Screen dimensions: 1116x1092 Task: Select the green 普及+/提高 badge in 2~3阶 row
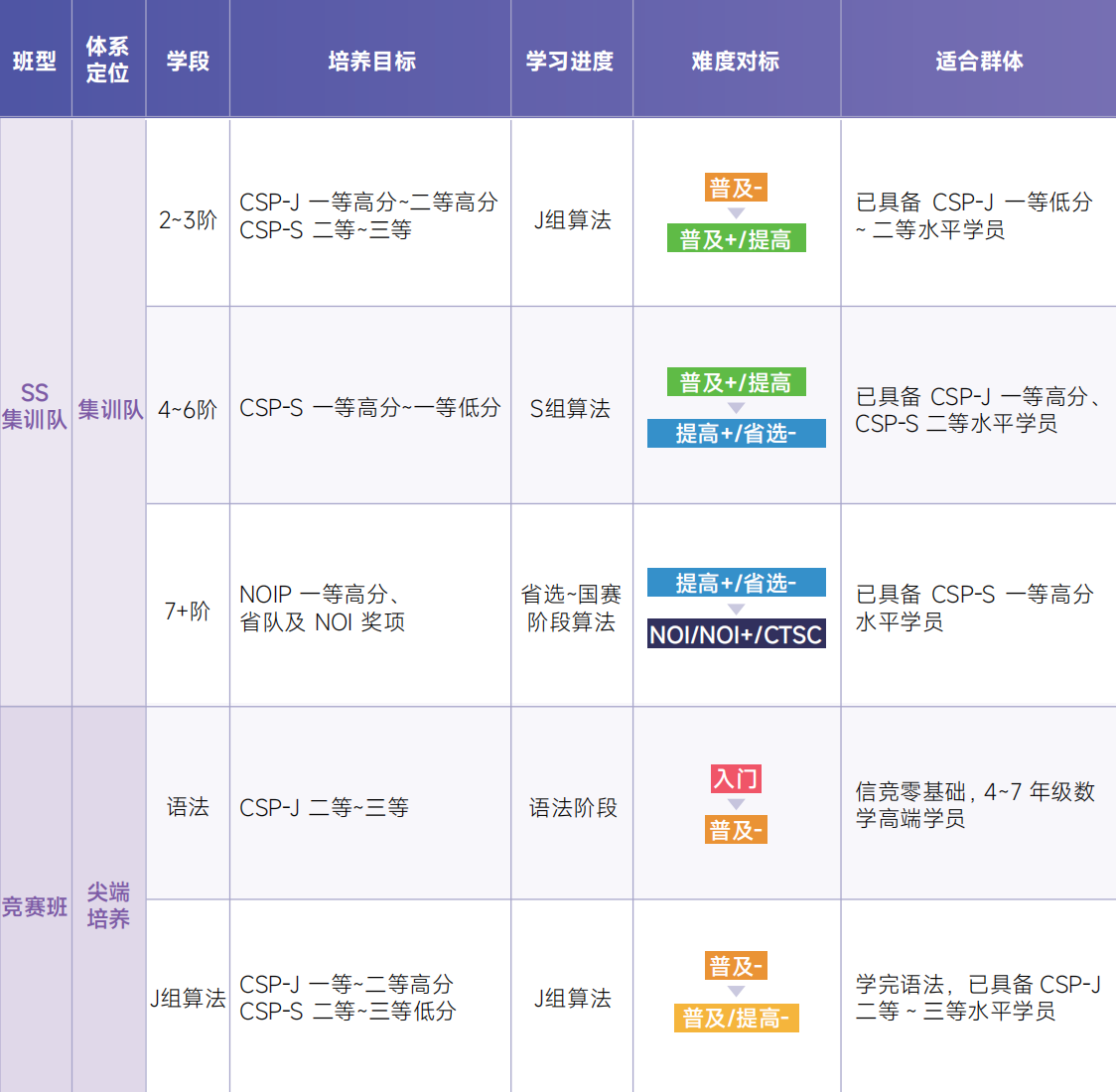coord(736,239)
